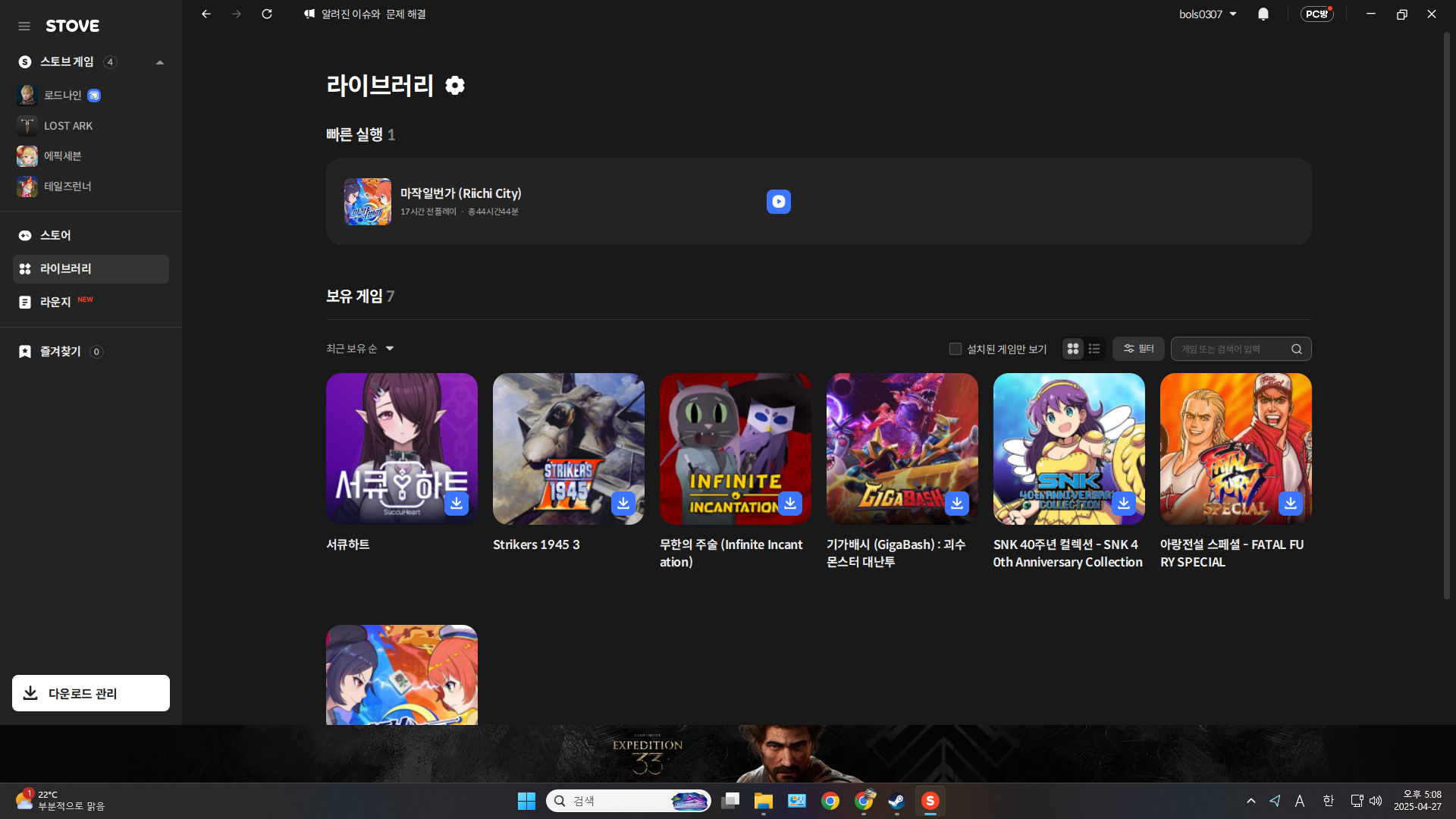Open 알려진 이슈와 문제 해결 link

pyautogui.click(x=366, y=14)
